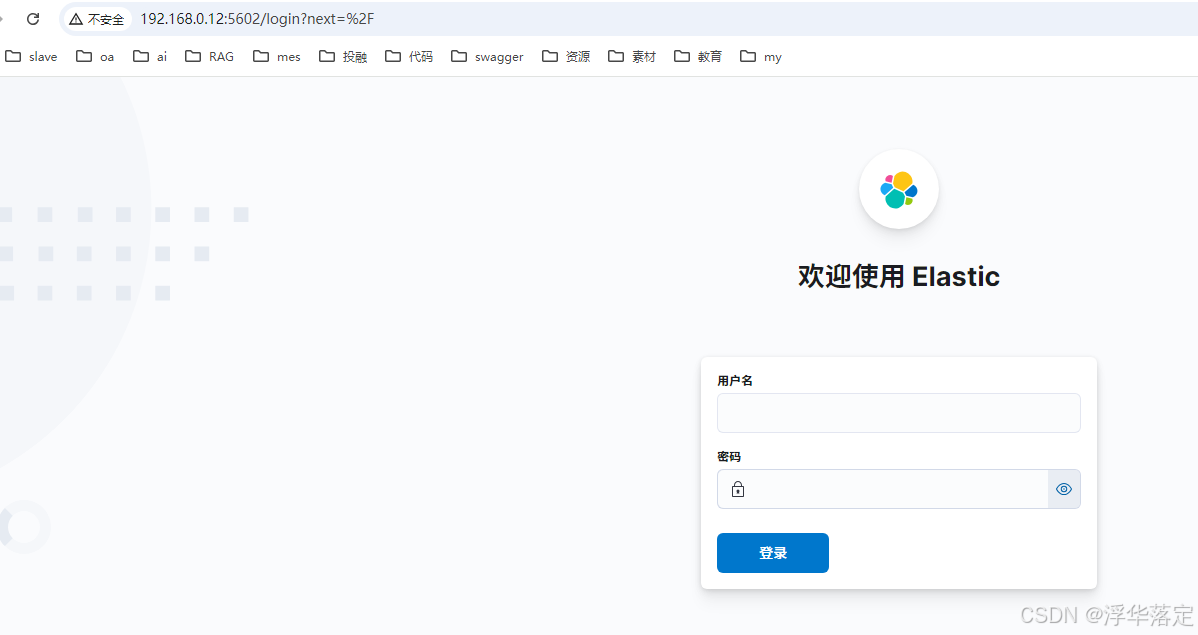This screenshot has width=1198, height=635.
Task: Select the address bar URL 192.168.0.12:5602
Action: (x=257, y=19)
